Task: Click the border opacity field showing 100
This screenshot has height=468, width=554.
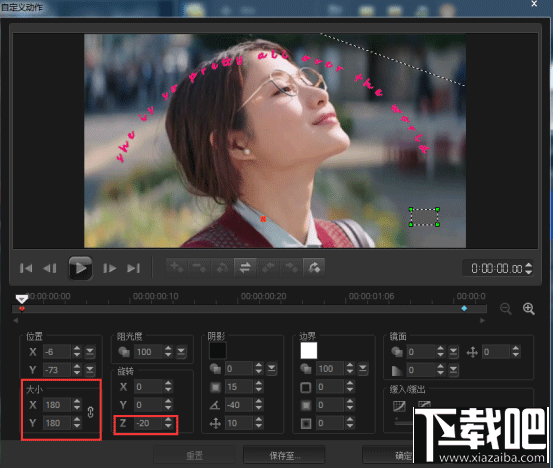Action: pos(330,369)
